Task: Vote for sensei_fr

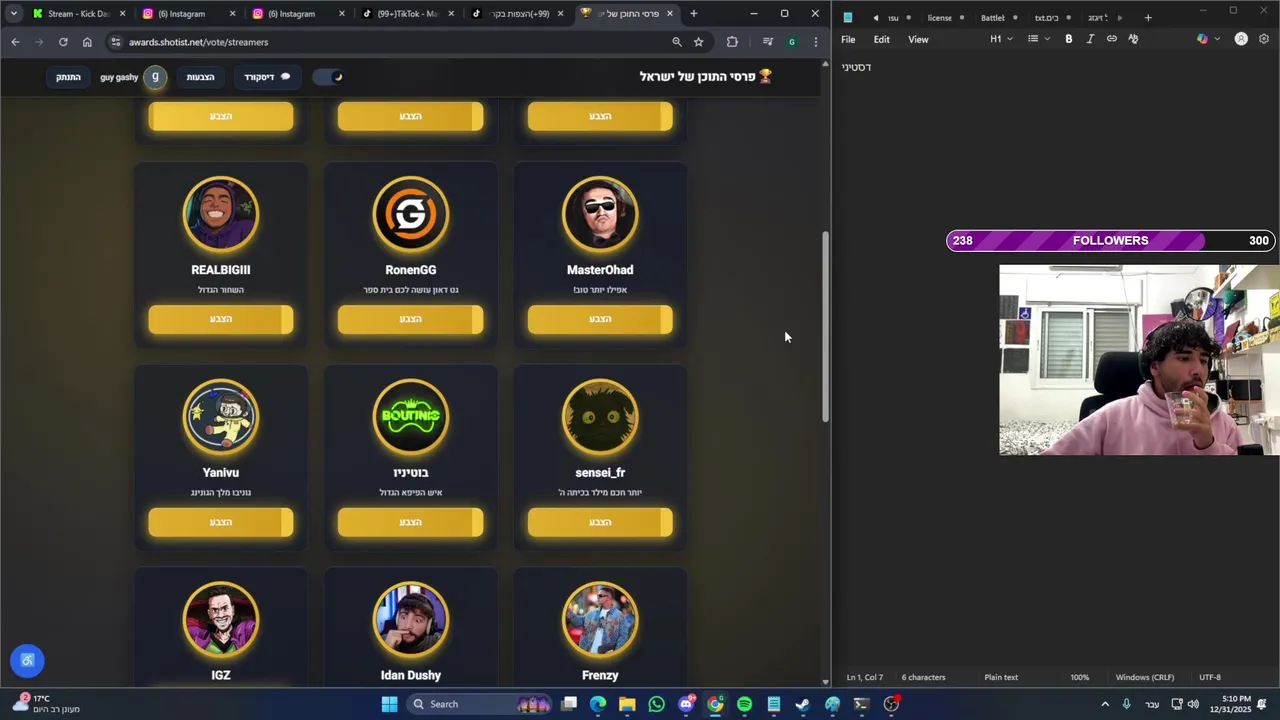Action: click(600, 522)
